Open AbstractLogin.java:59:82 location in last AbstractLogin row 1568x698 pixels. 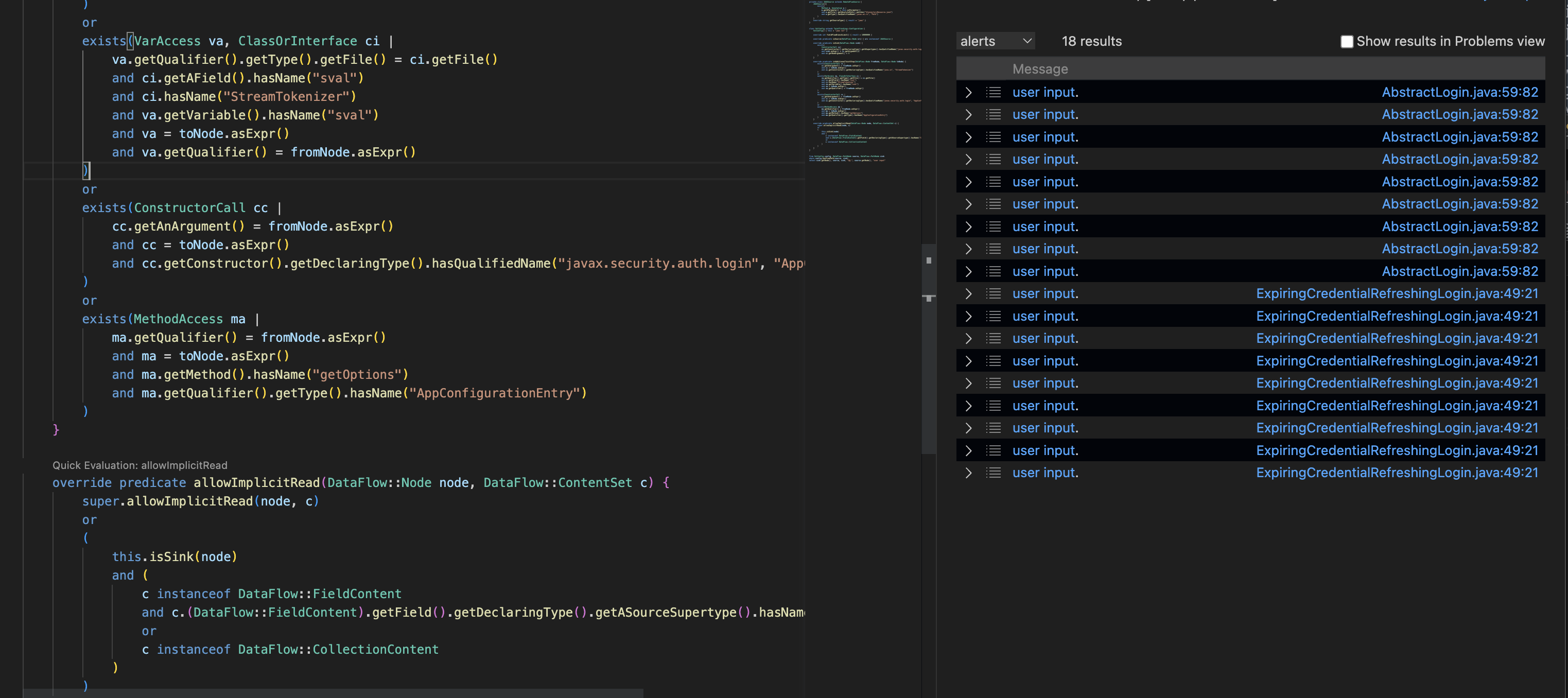click(1460, 271)
